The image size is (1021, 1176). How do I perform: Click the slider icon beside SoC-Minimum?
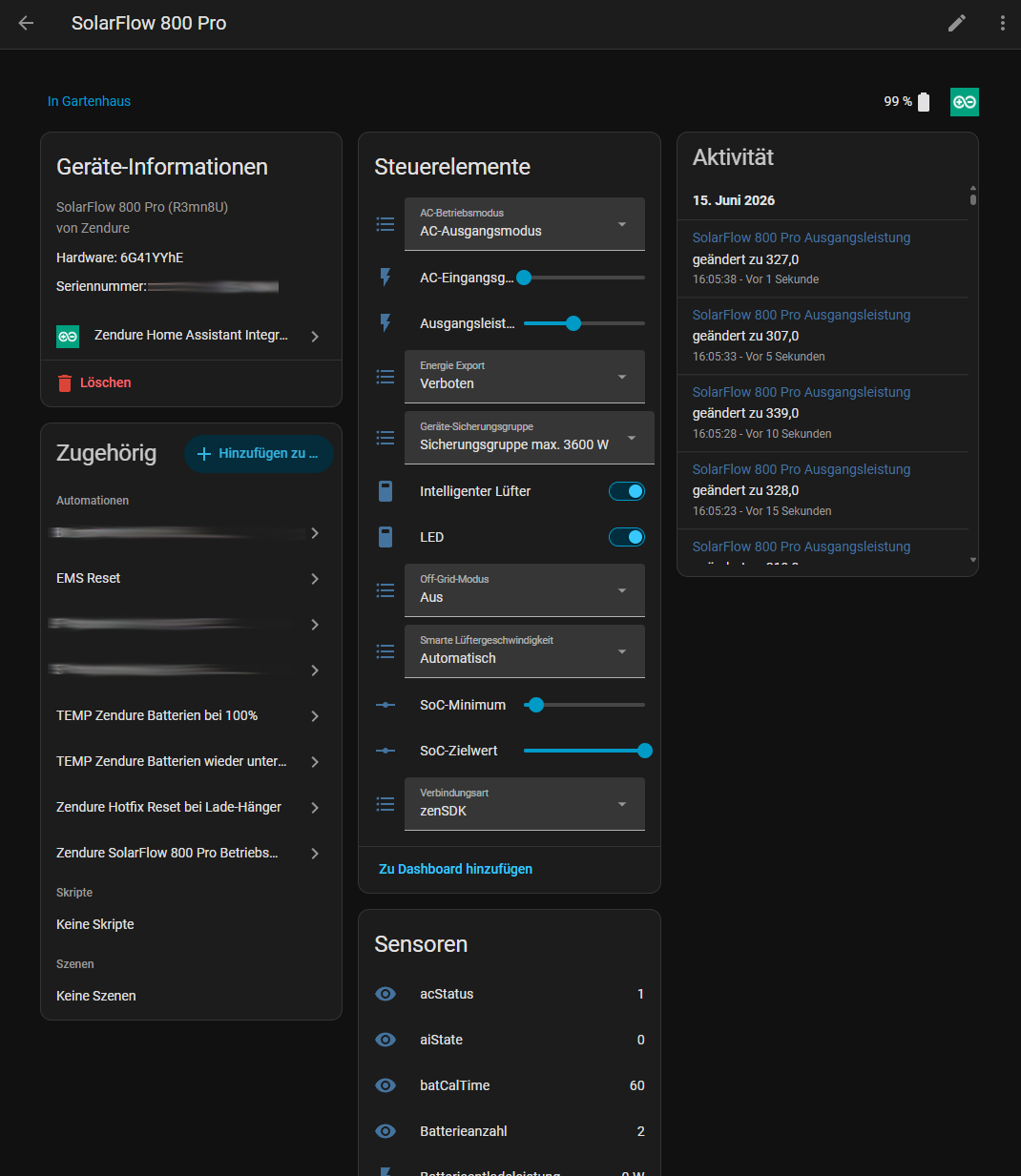pos(385,705)
